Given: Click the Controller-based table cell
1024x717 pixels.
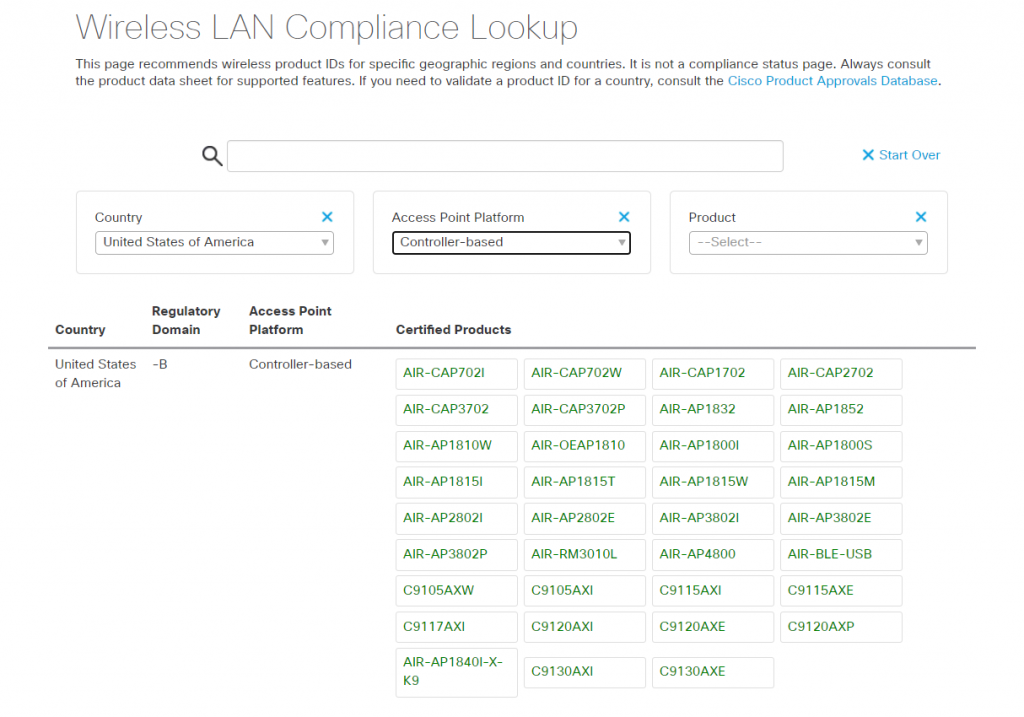Looking at the screenshot, I should pos(300,364).
